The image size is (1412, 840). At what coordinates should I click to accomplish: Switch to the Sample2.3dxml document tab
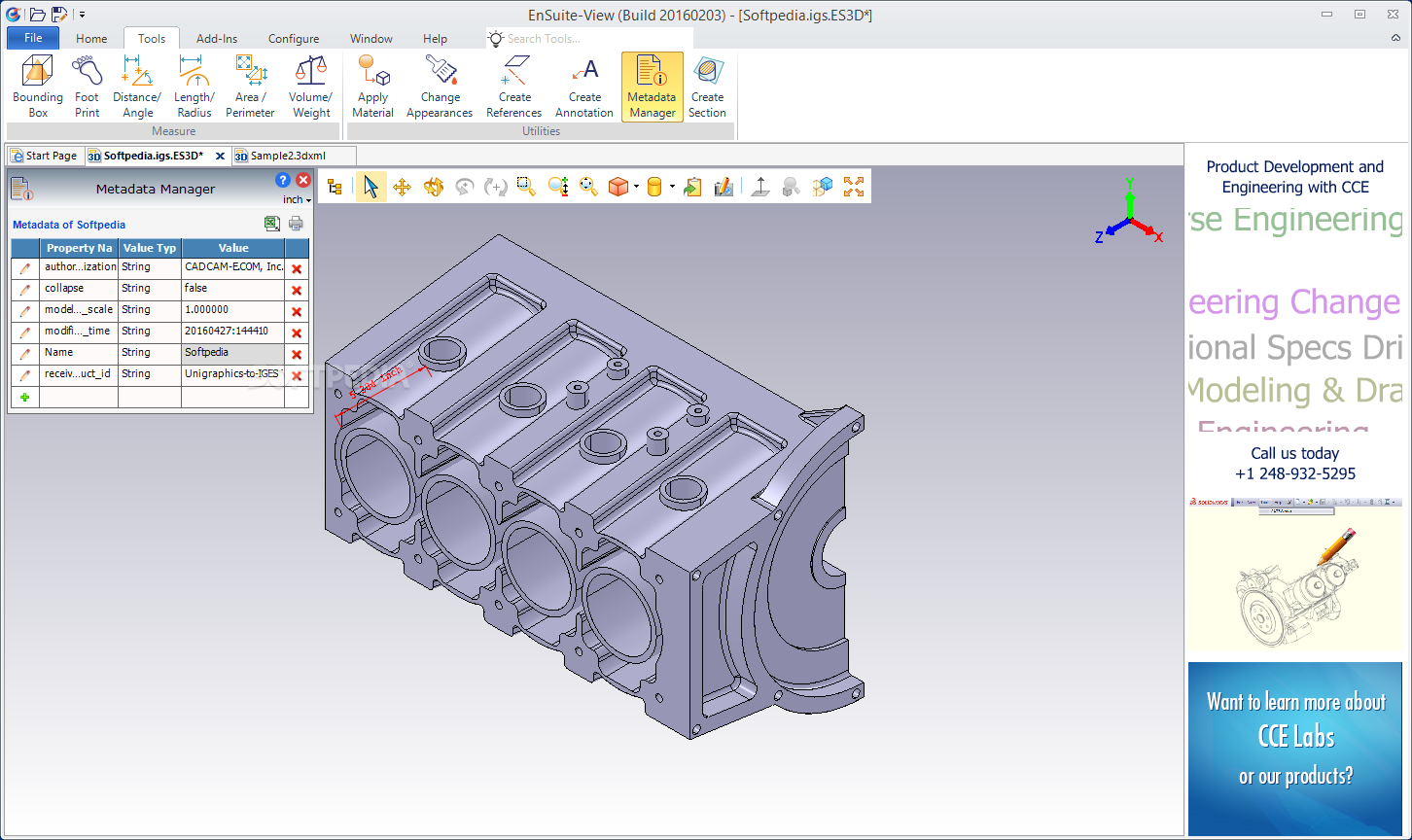tap(293, 156)
